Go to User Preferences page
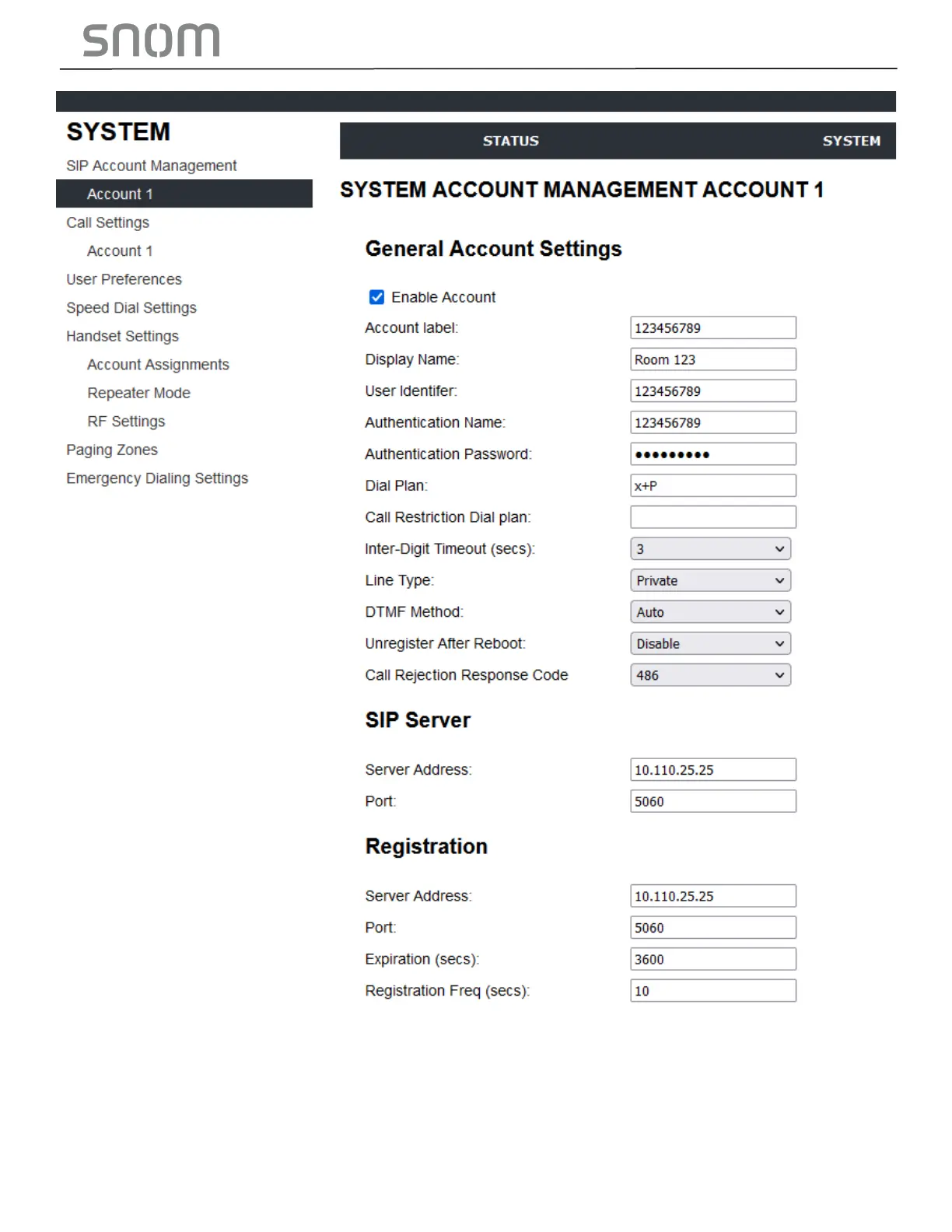The height and width of the screenshot is (1232, 952). coord(124,279)
